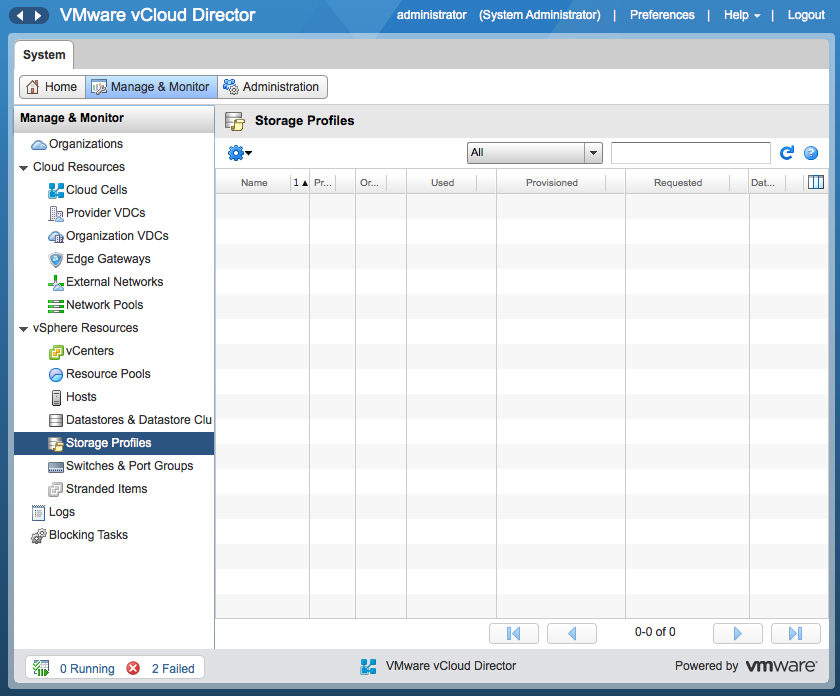This screenshot has height=696, width=840.
Task: Switch to the System tab
Action: (x=44, y=55)
